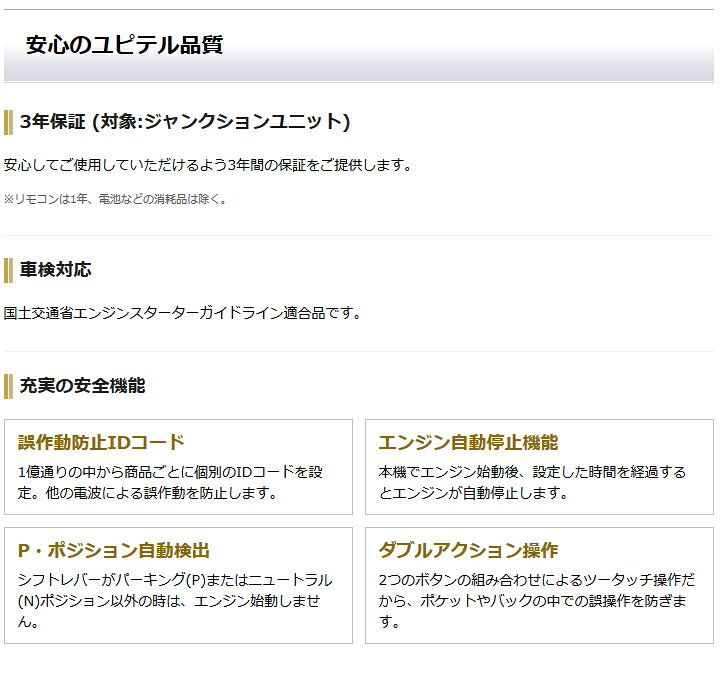Click the 充実の安全機能 heading
Image resolution: width=720 pixels, height=700 pixels.
pos(82,385)
